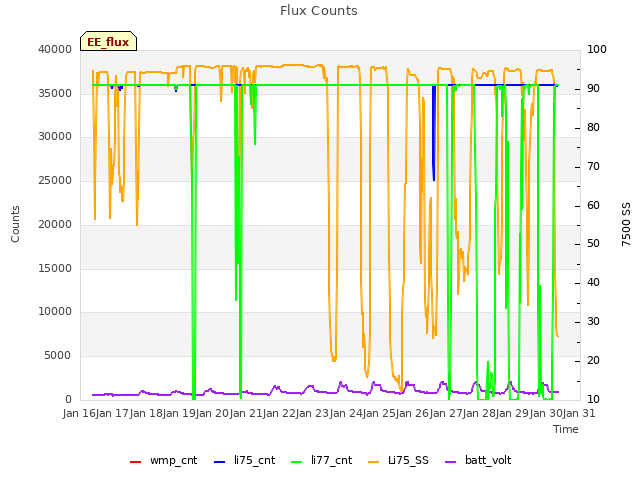640x480 pixels.
Task: Click the 80 right axis tick label
Action: coord(593,127)
